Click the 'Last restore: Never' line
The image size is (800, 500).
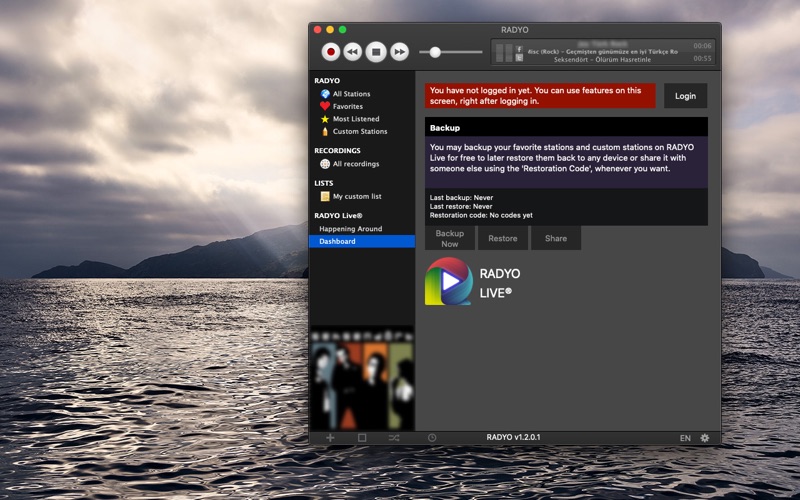[x=461, y=207]
